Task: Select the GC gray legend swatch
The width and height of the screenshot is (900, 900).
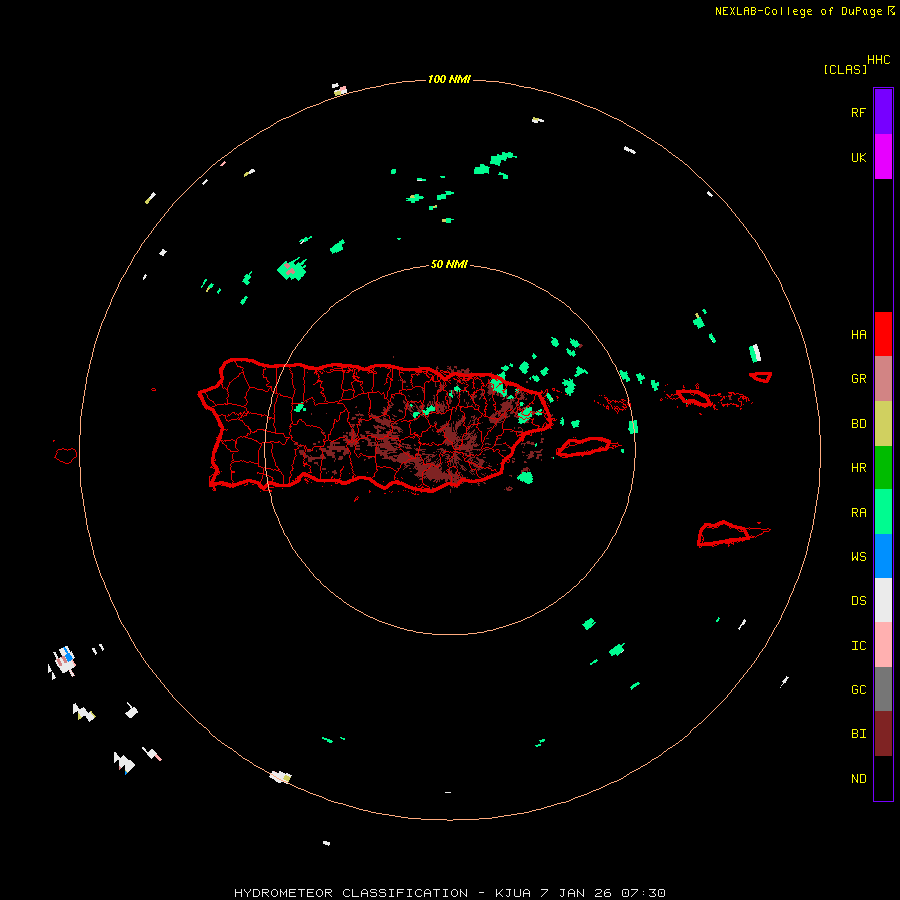Action: [883, 689]
